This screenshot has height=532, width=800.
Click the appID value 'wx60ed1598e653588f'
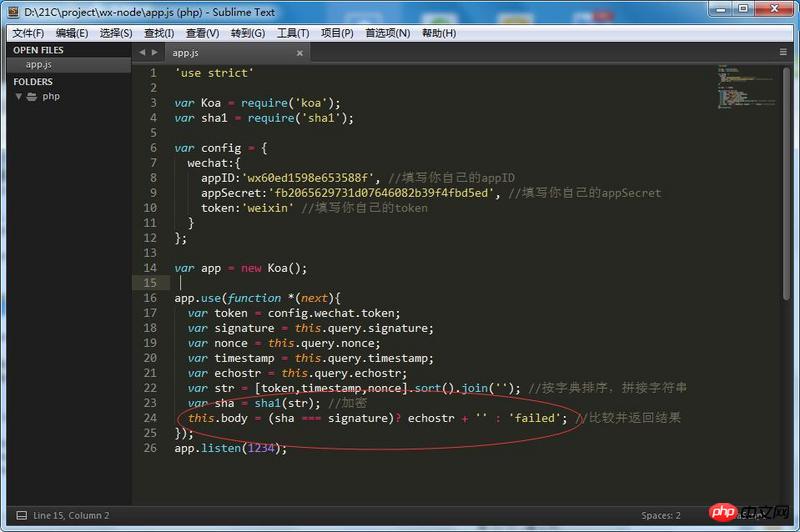tap(307, 178)
